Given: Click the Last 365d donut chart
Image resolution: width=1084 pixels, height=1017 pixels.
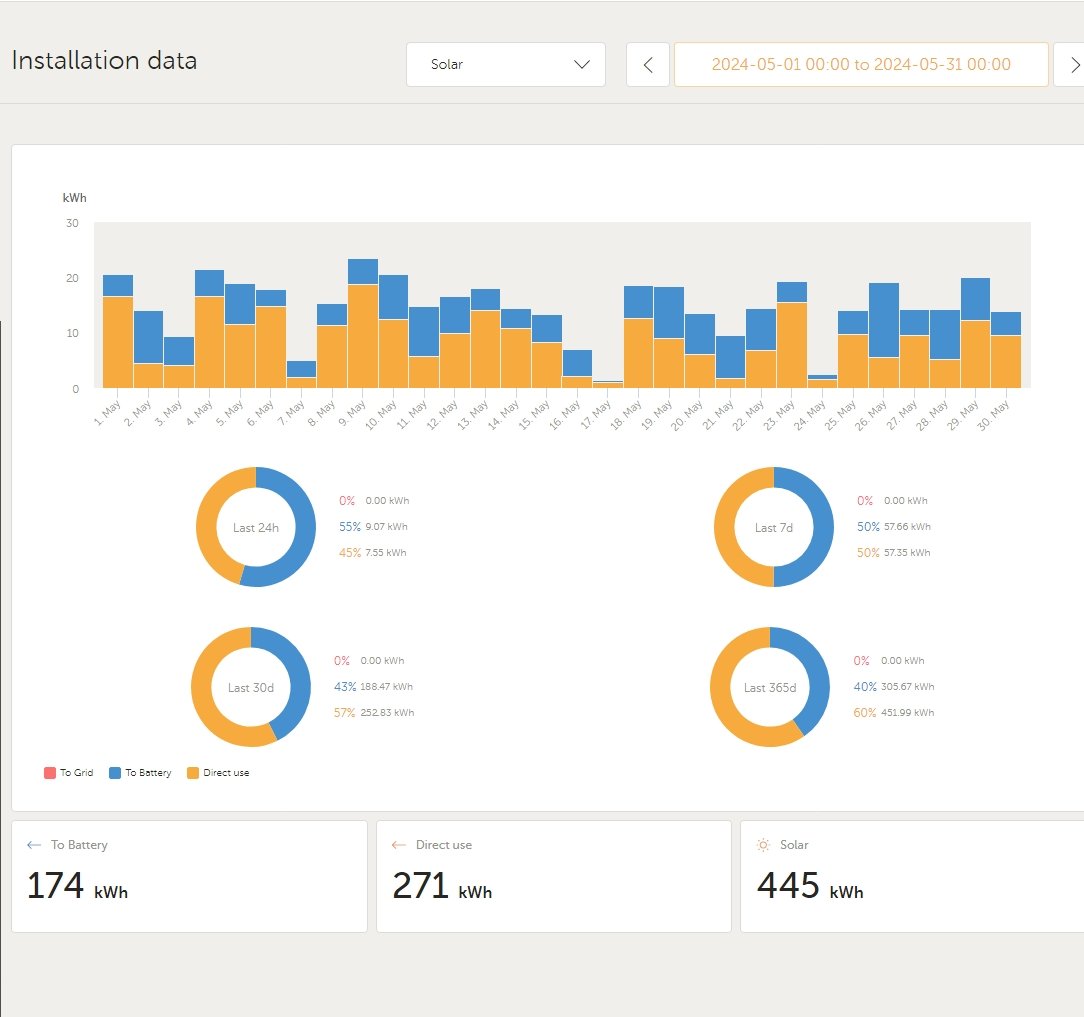Looking at the screenshot, I should (769, 687).
